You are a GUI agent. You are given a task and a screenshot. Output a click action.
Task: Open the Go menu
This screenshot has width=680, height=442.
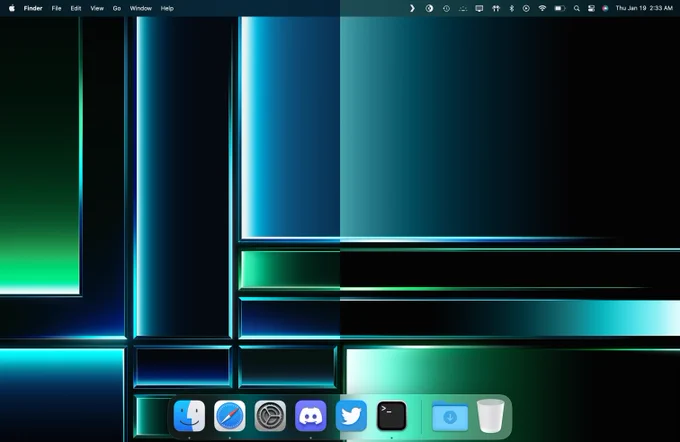point(117,8)
